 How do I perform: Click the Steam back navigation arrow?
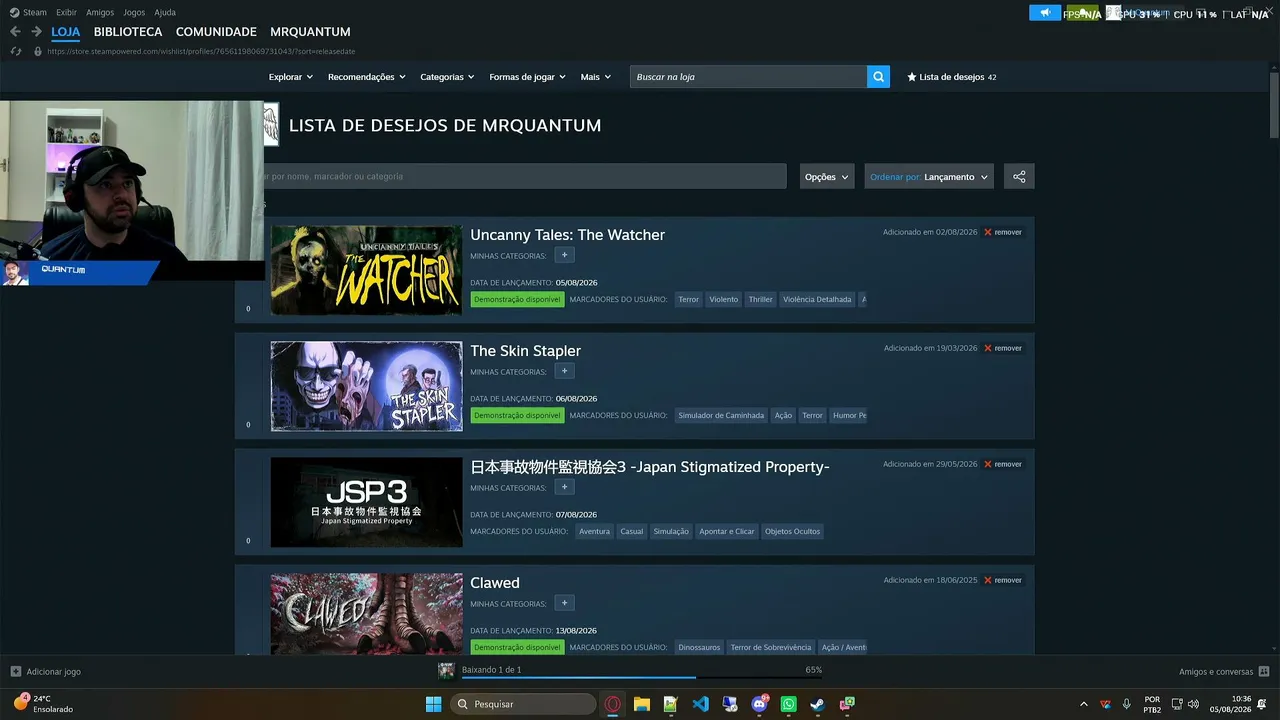15,32
